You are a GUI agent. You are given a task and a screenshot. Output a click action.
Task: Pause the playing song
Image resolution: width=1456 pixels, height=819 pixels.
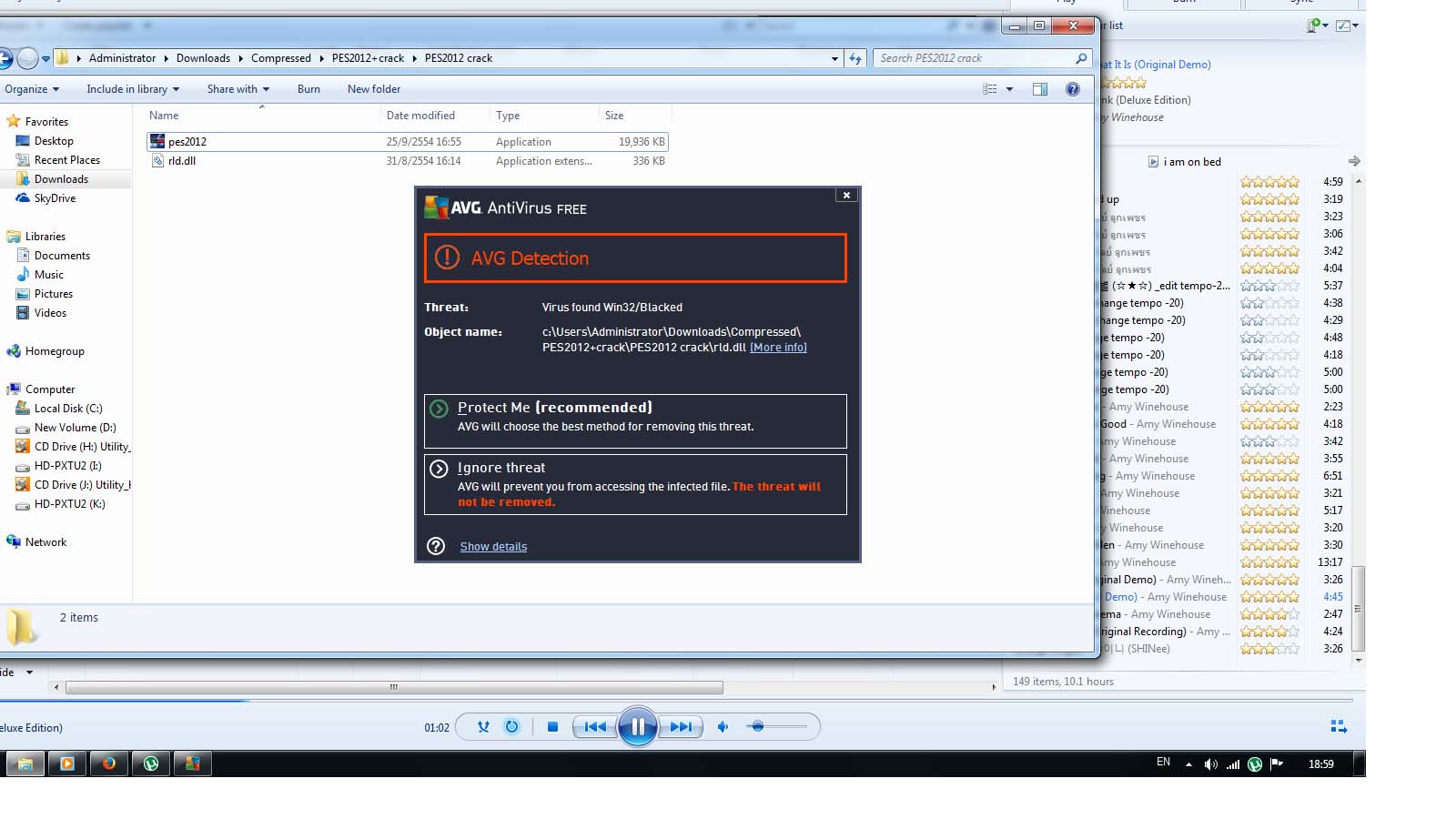pyautogui.click(x=638, y=726)
